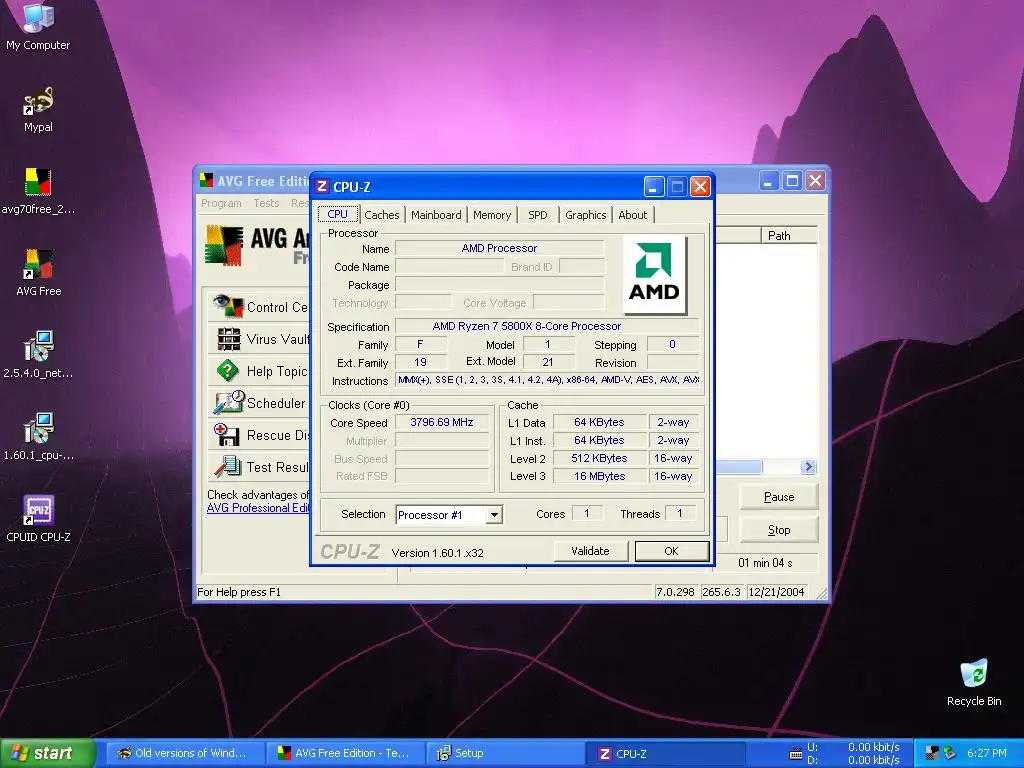
Task: Click Name field AMD Processor
Action: click(x=500, y=248)
